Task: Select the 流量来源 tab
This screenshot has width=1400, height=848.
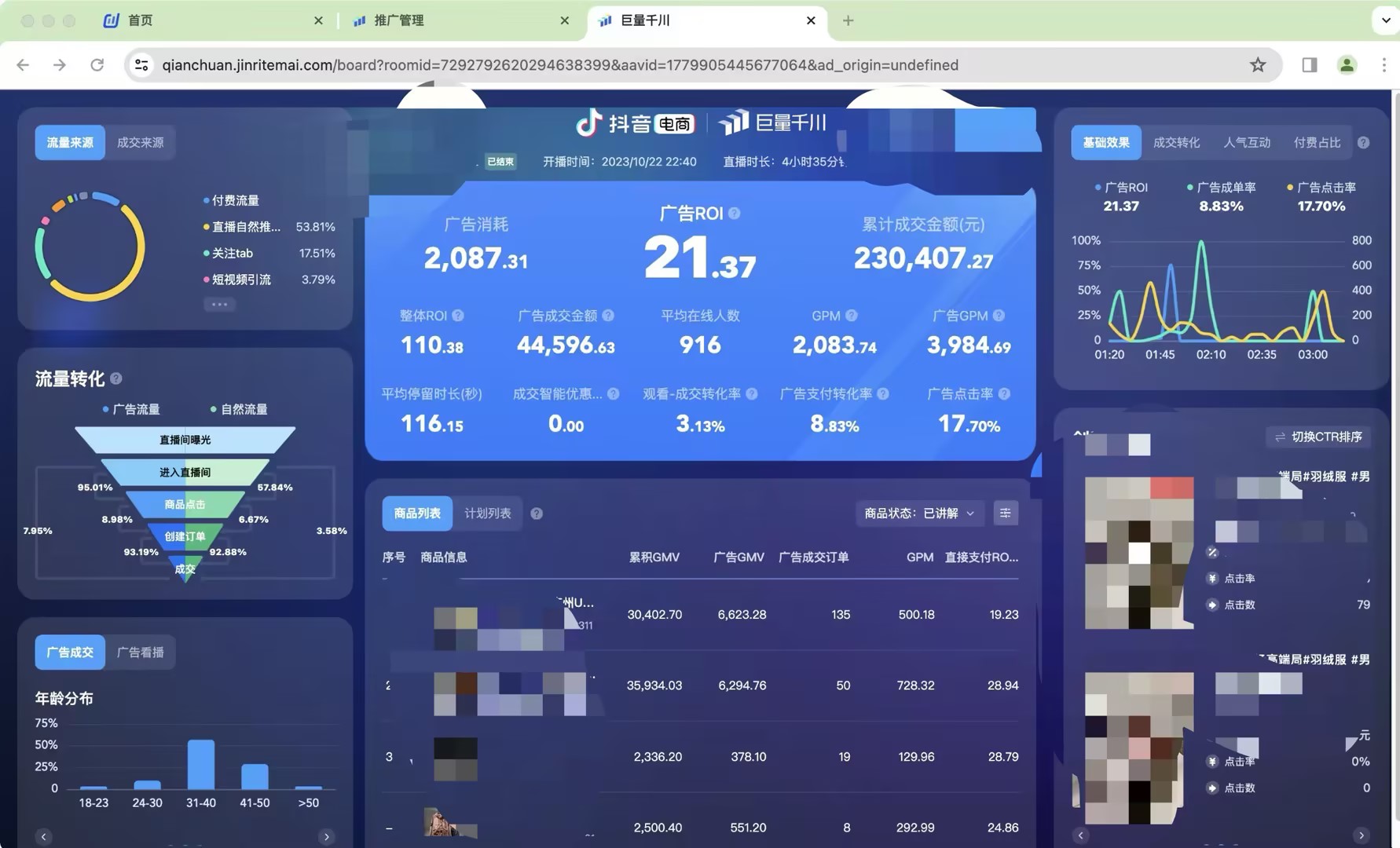Action: click(70, 143)
